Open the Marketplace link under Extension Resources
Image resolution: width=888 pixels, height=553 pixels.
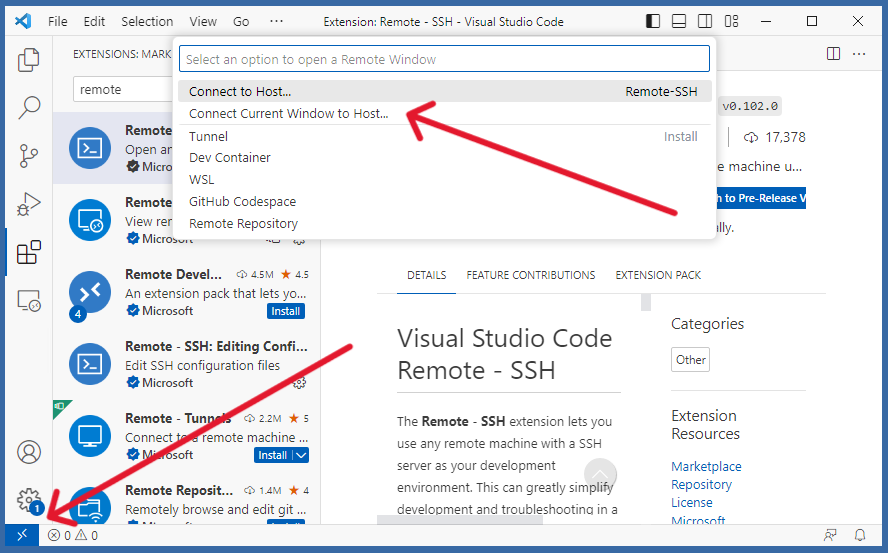coord(706,466)
